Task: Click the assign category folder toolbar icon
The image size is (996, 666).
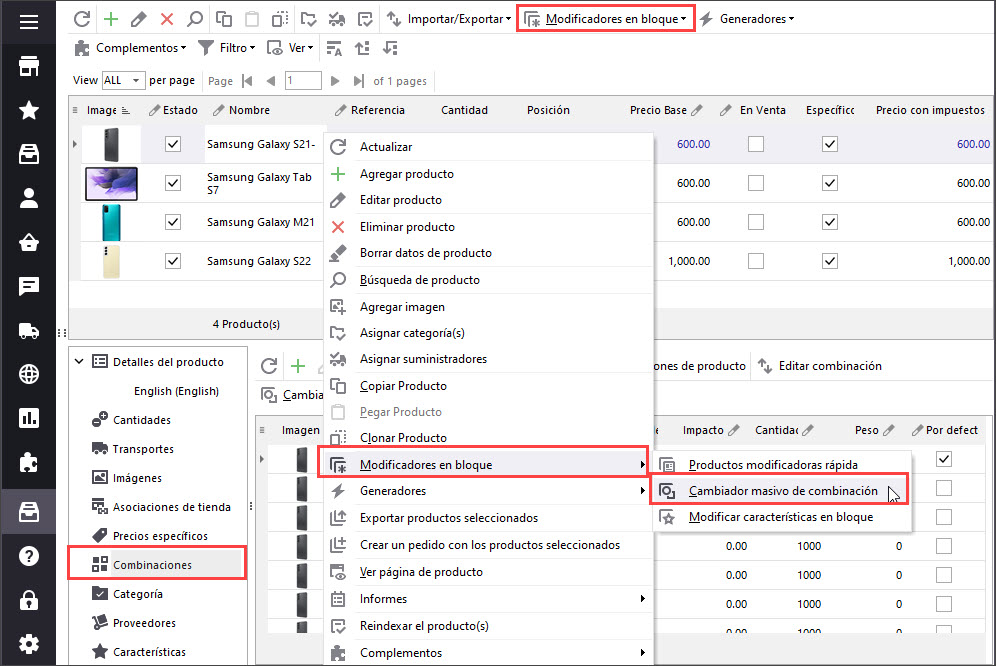Action: (309, 19)
